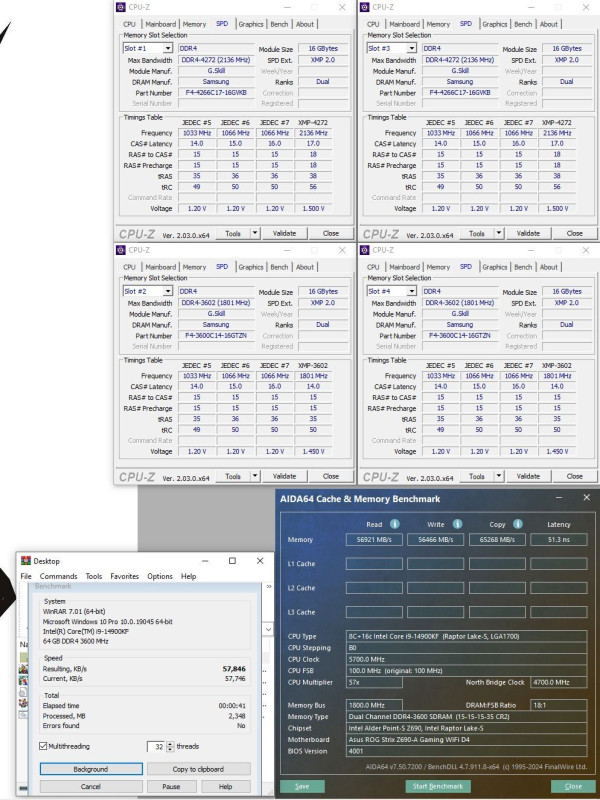Expand Tools dropdown arrow in Slot #2 CPU-Z window
Screen dimensions: 600x800
(x=255, y=476)
